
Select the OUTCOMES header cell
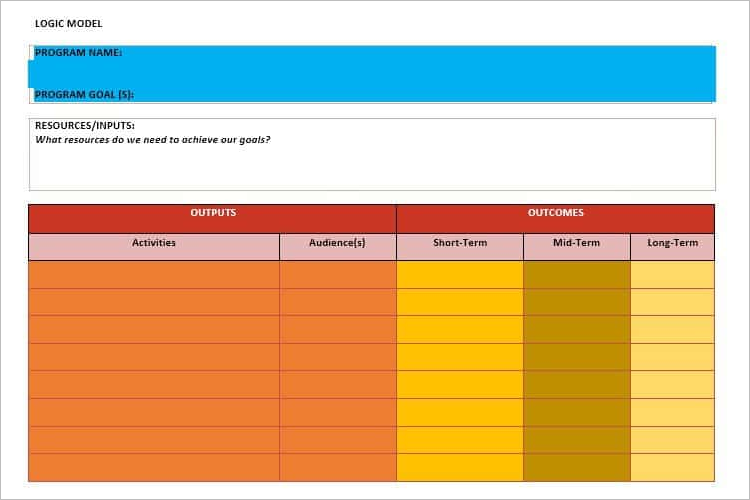pyautogui.click(x=555, y=219)
